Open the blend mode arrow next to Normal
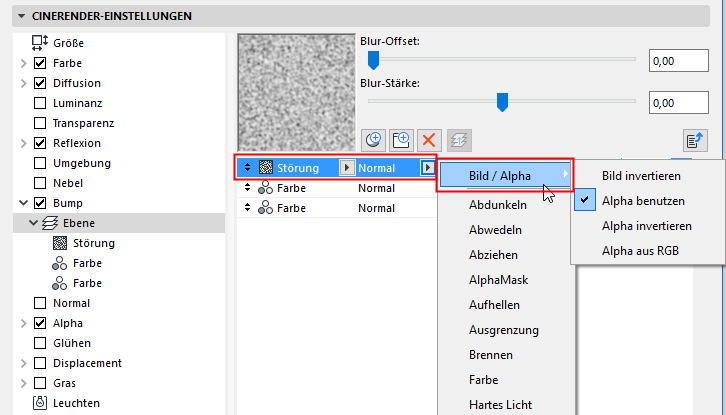Screen dimensions: 726x415 click(x=427, y=167)
